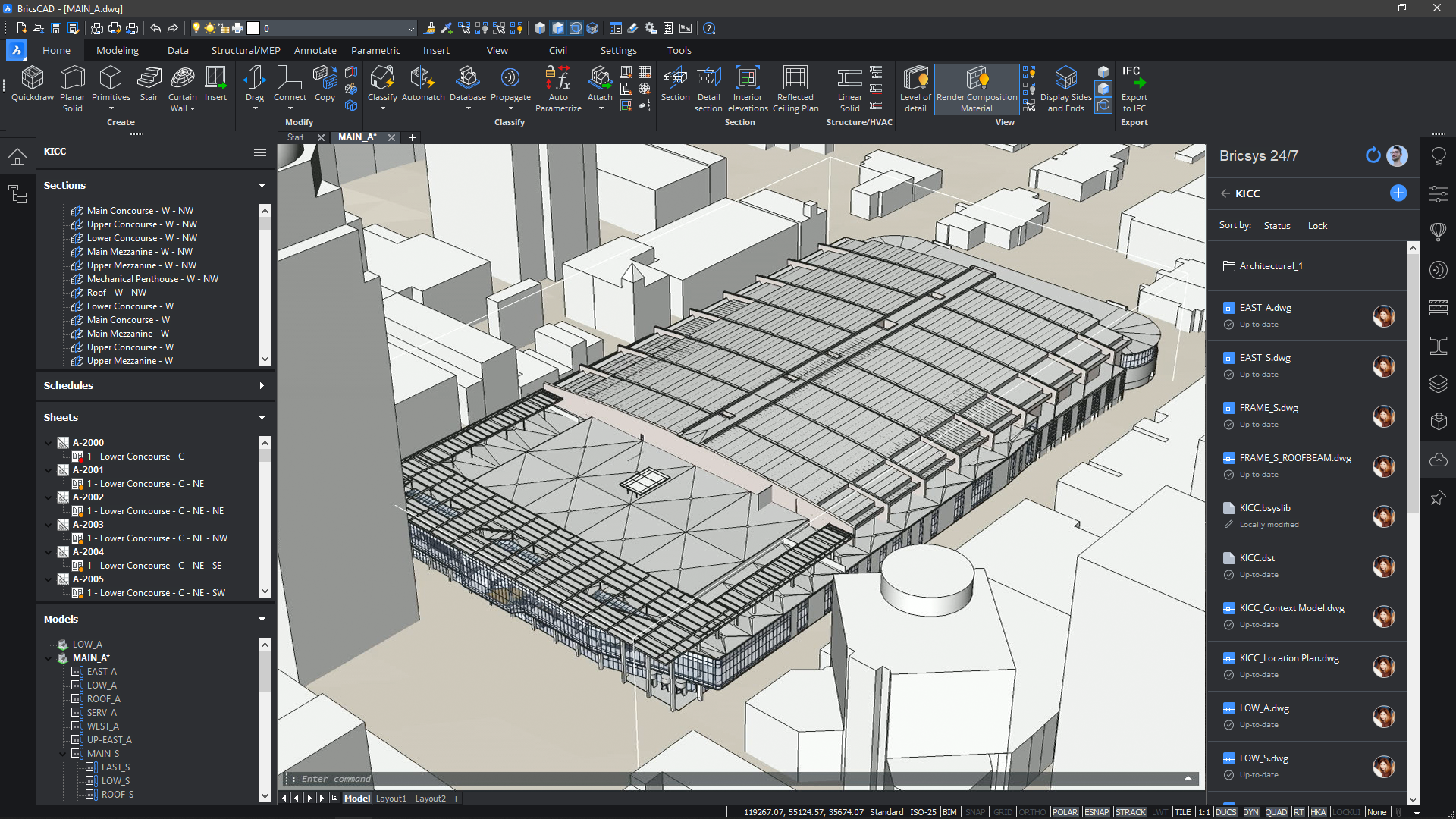
Task: Activate the Propagate tool
Action: pos(510,87)
